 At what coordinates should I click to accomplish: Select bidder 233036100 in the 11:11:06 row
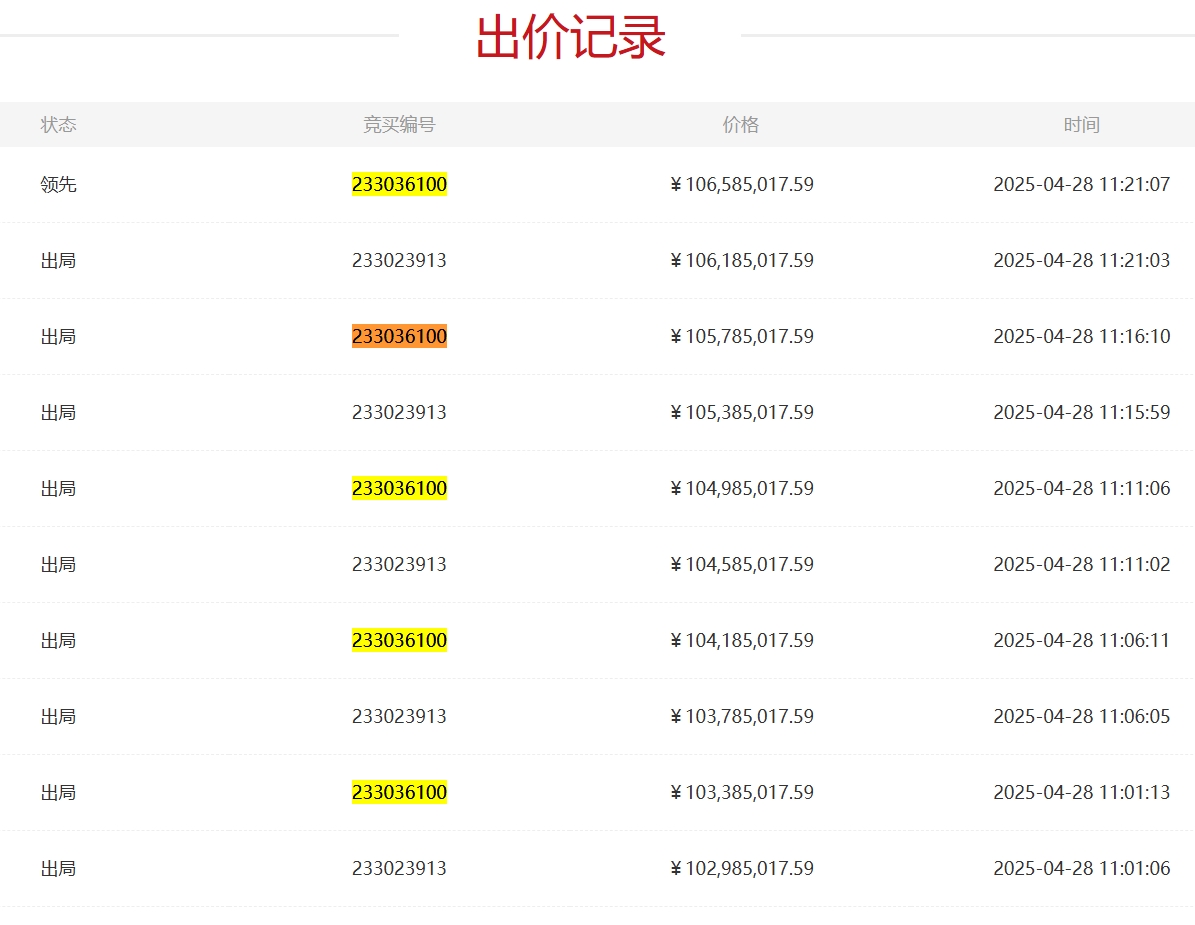pyautogui.click(x=399, y=488)
